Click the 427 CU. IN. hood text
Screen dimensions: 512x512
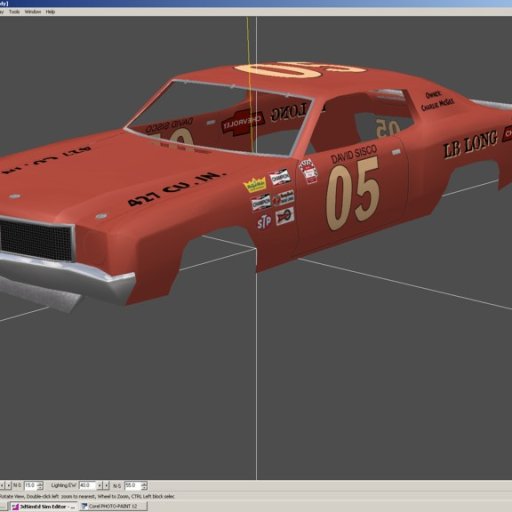(177, 188)
